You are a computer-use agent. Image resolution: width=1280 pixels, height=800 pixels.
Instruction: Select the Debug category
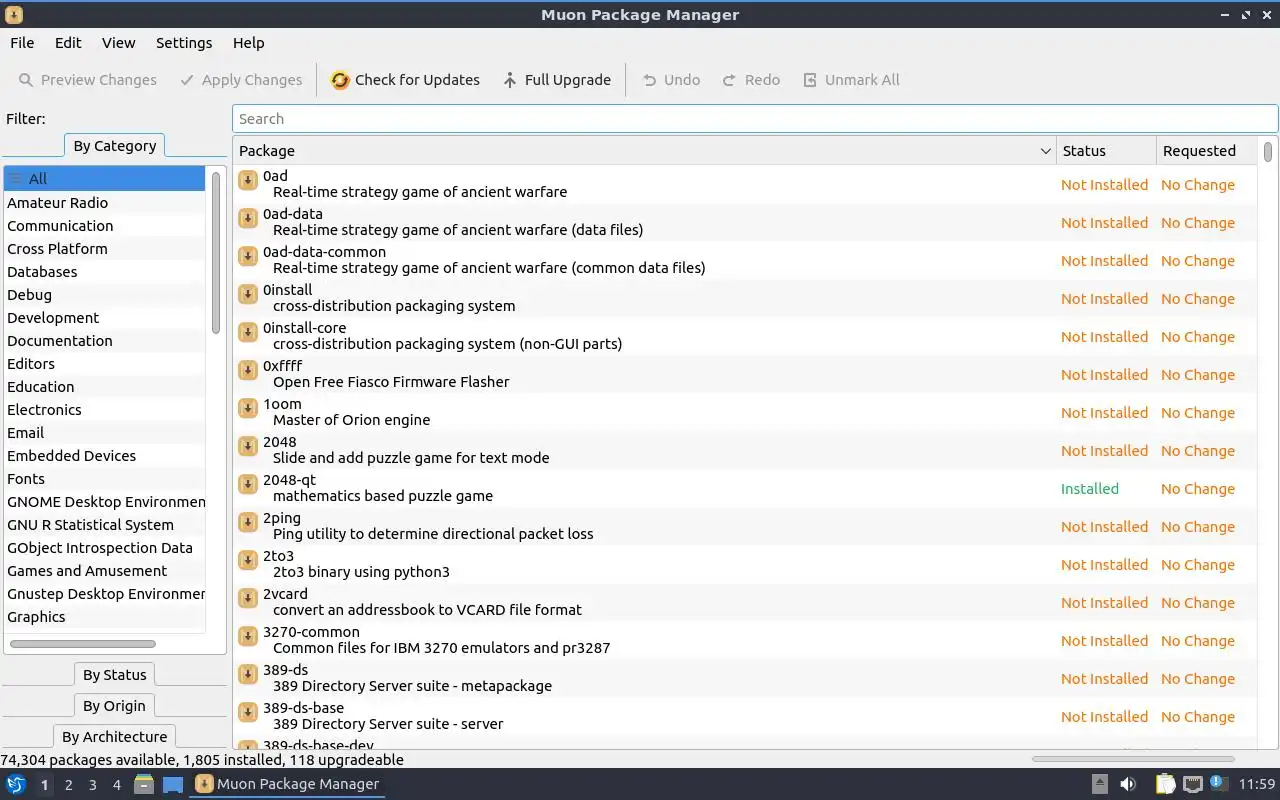[104, 295]
